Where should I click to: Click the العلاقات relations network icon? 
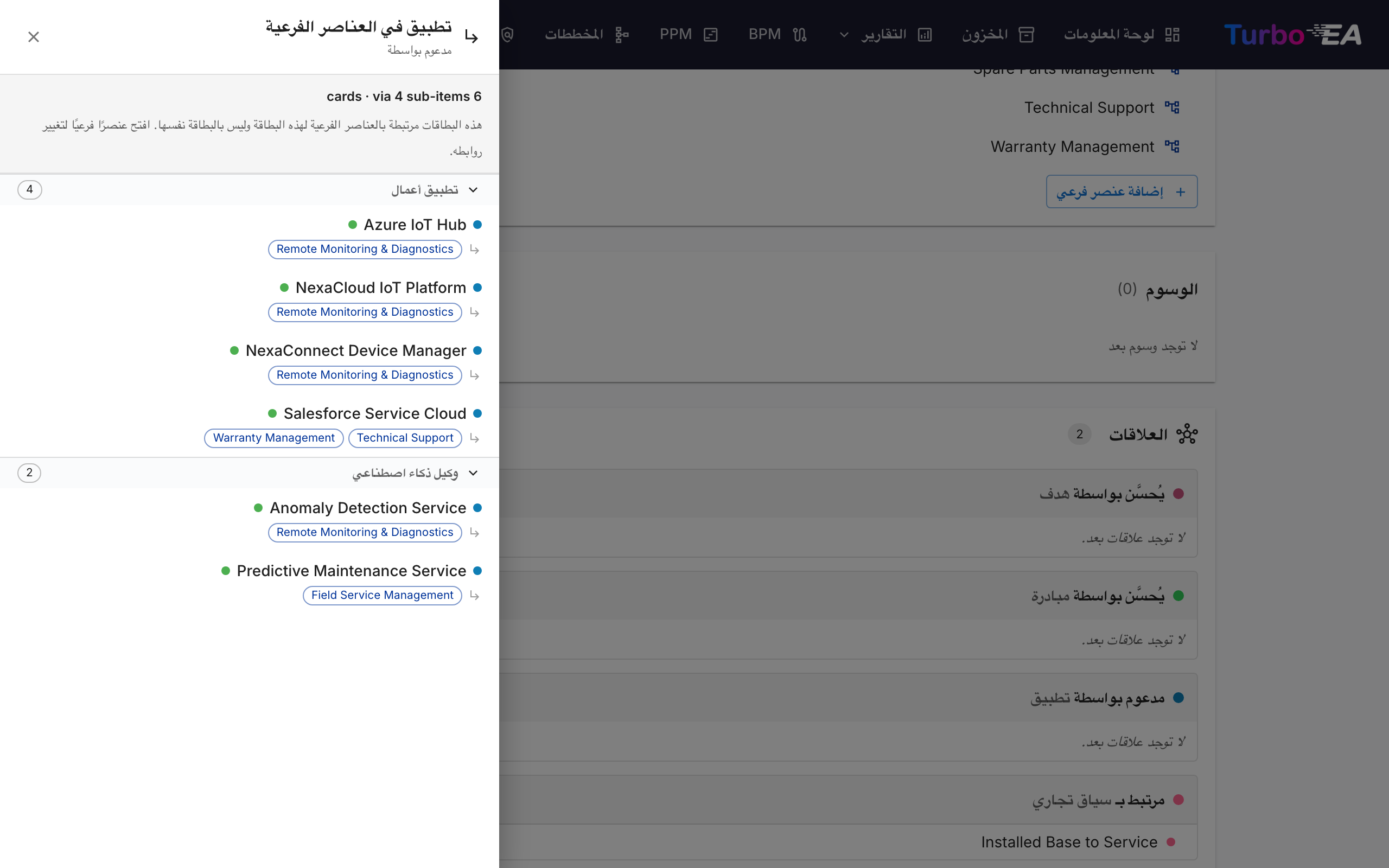click(1187, 434)
